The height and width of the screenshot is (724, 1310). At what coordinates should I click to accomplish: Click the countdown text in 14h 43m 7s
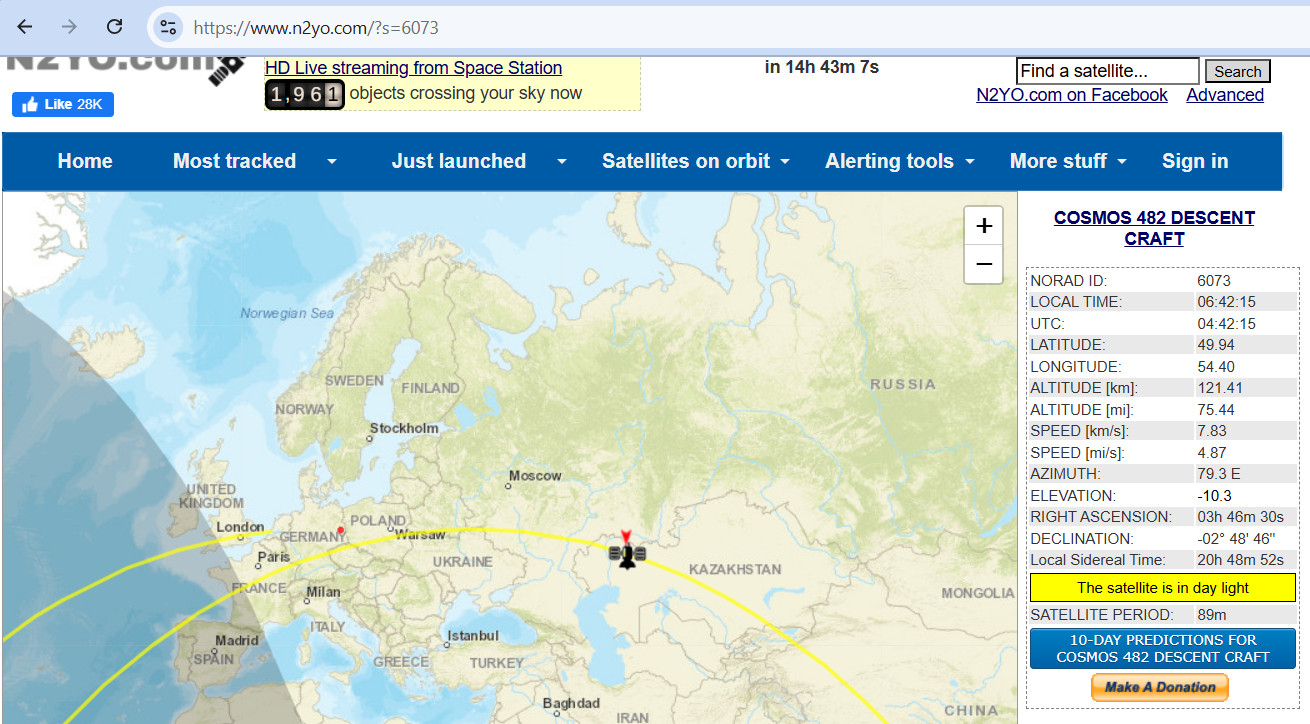tap(822, 67)
